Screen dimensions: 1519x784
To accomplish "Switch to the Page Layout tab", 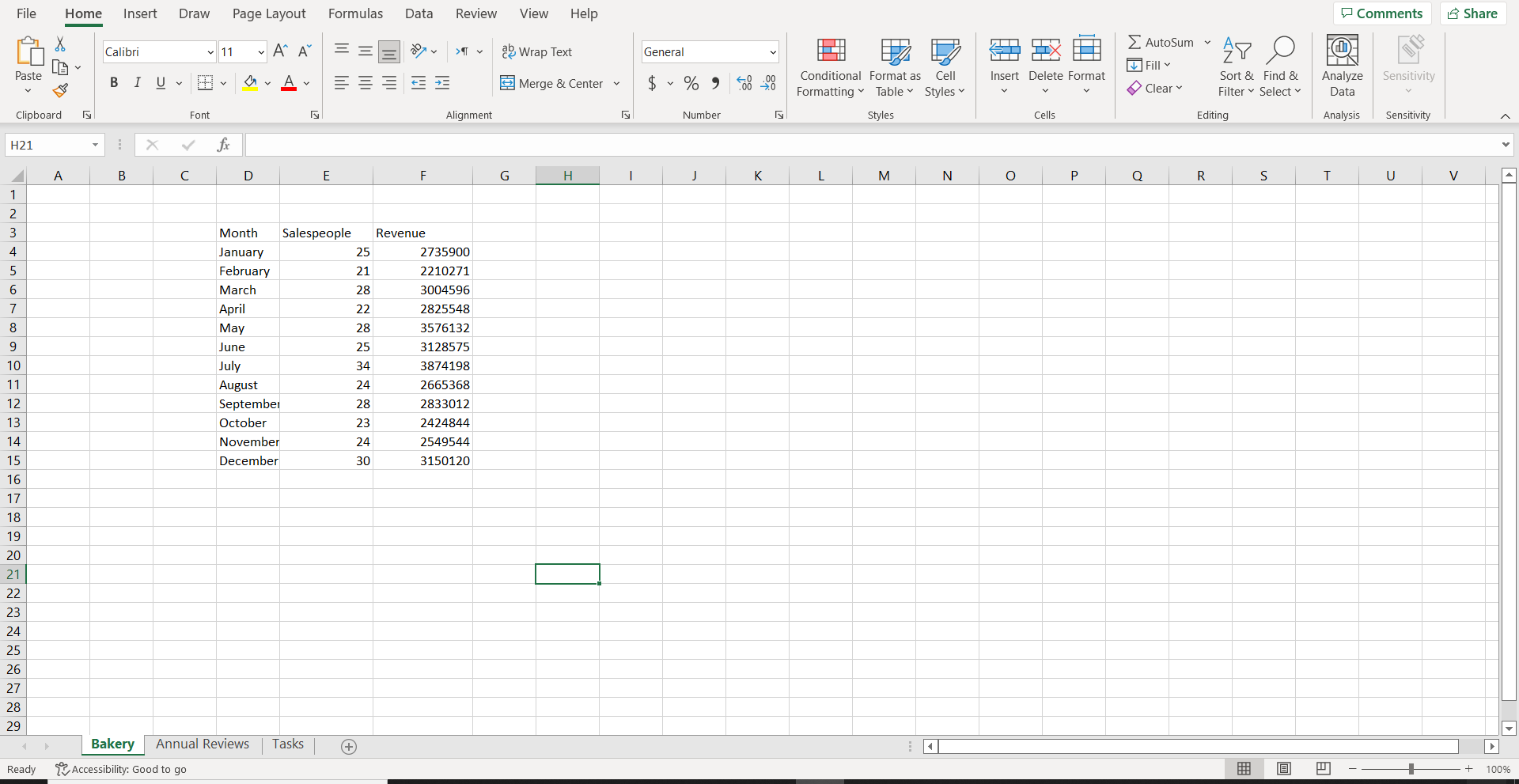I will click(269, 13).
